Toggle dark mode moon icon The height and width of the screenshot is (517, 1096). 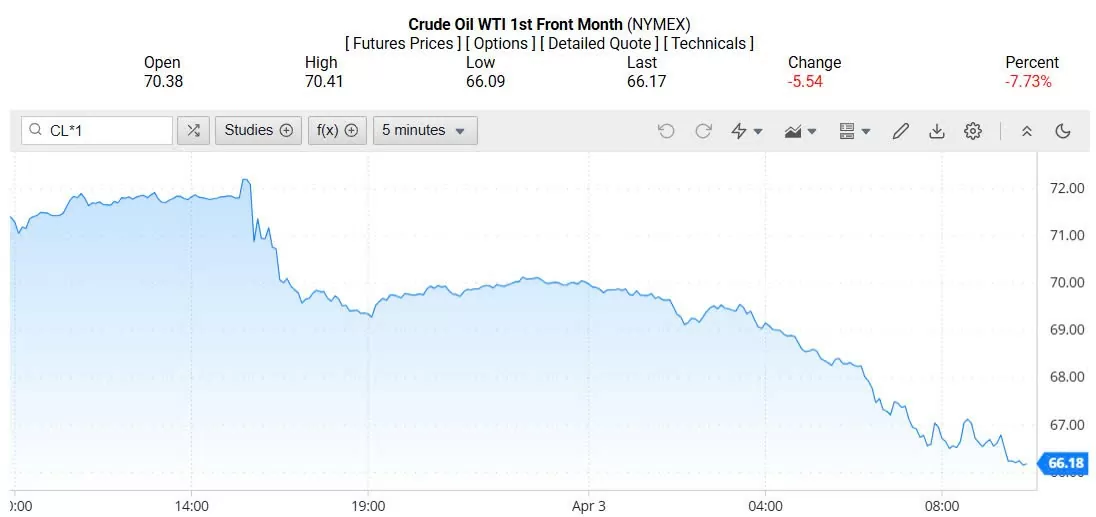tap(1063, 131)
